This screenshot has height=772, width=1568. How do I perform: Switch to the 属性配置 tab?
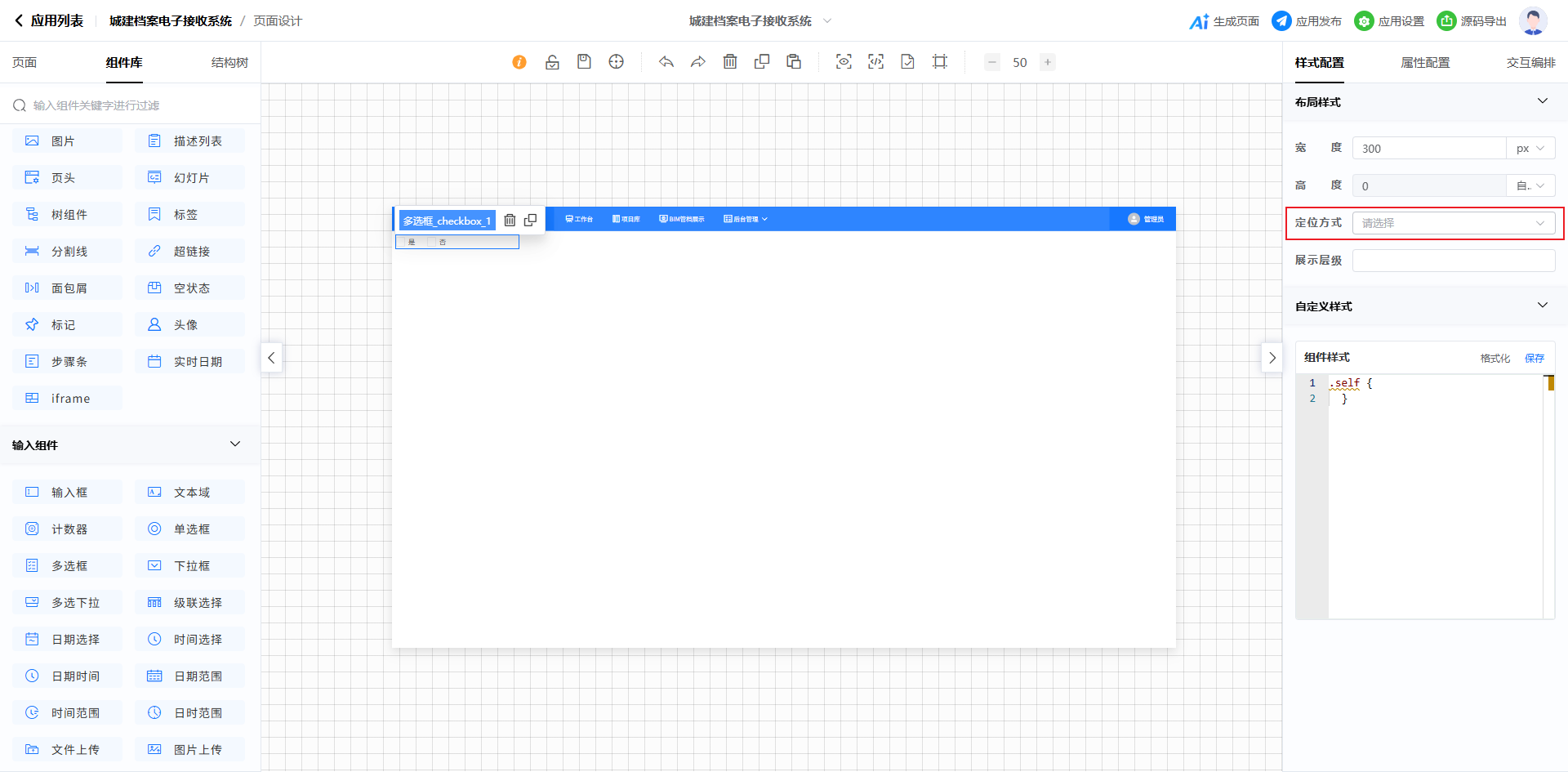pos(1425,63)
